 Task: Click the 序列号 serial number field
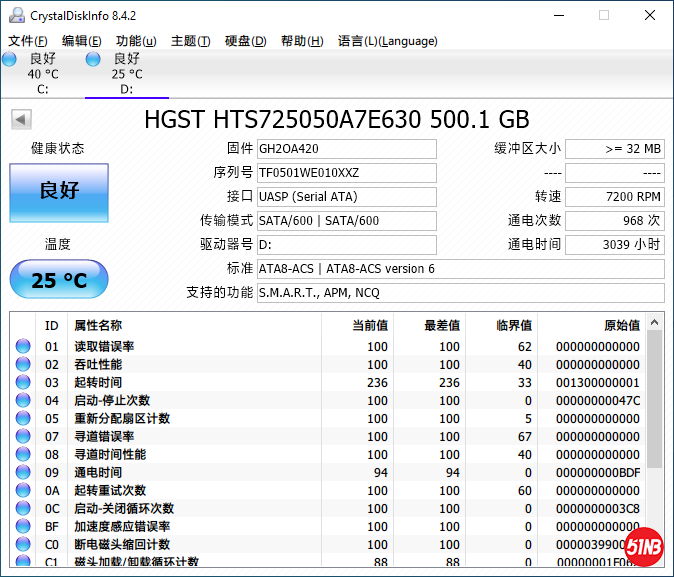point(346,173)
